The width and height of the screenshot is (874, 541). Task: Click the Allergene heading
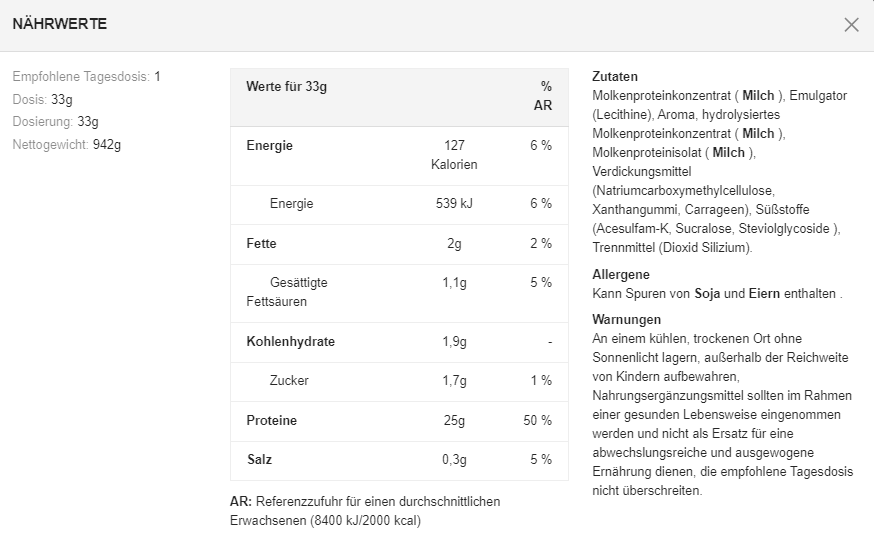click(621, 274)
